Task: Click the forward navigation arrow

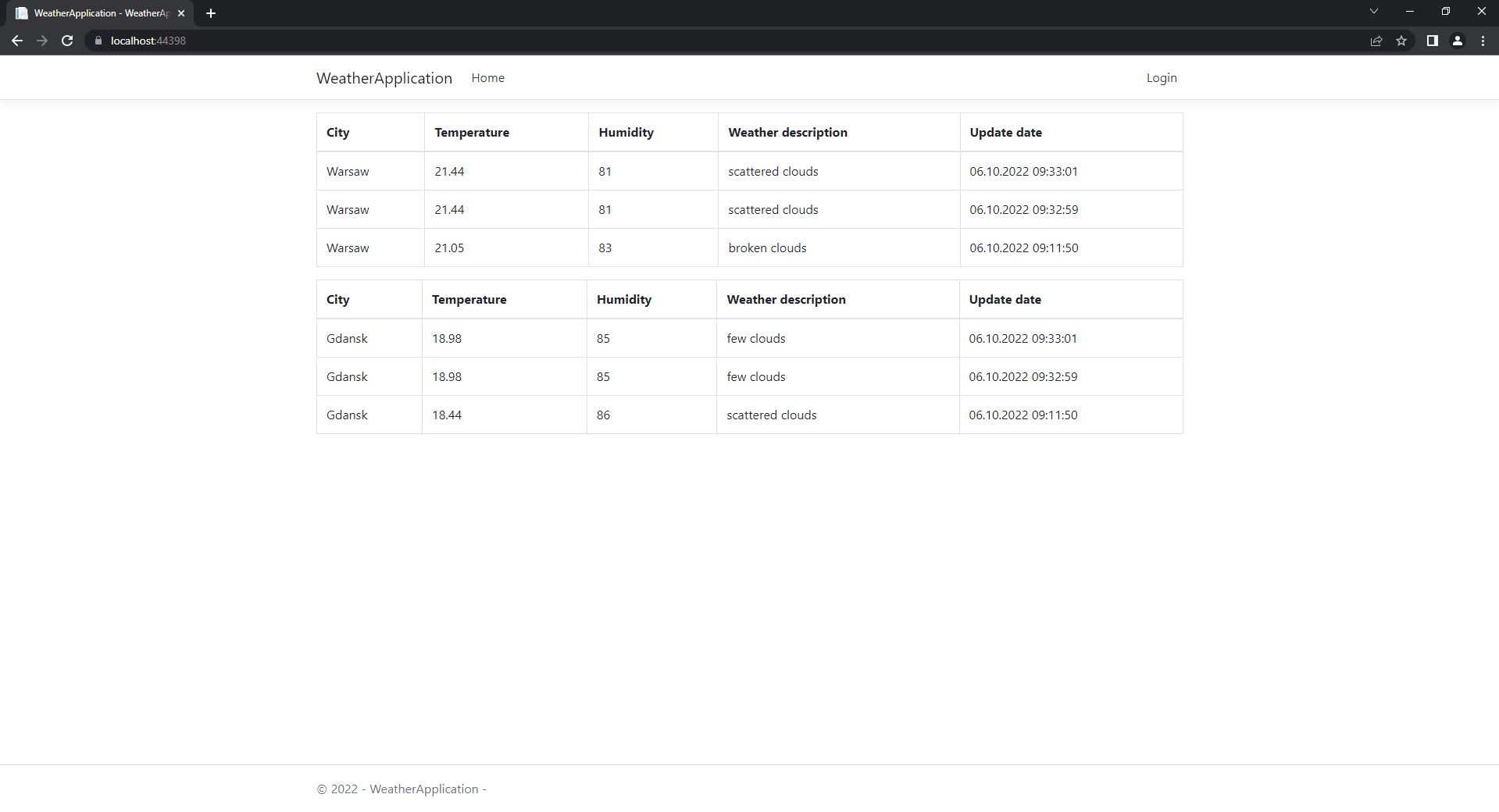Action: coord(42,41)
